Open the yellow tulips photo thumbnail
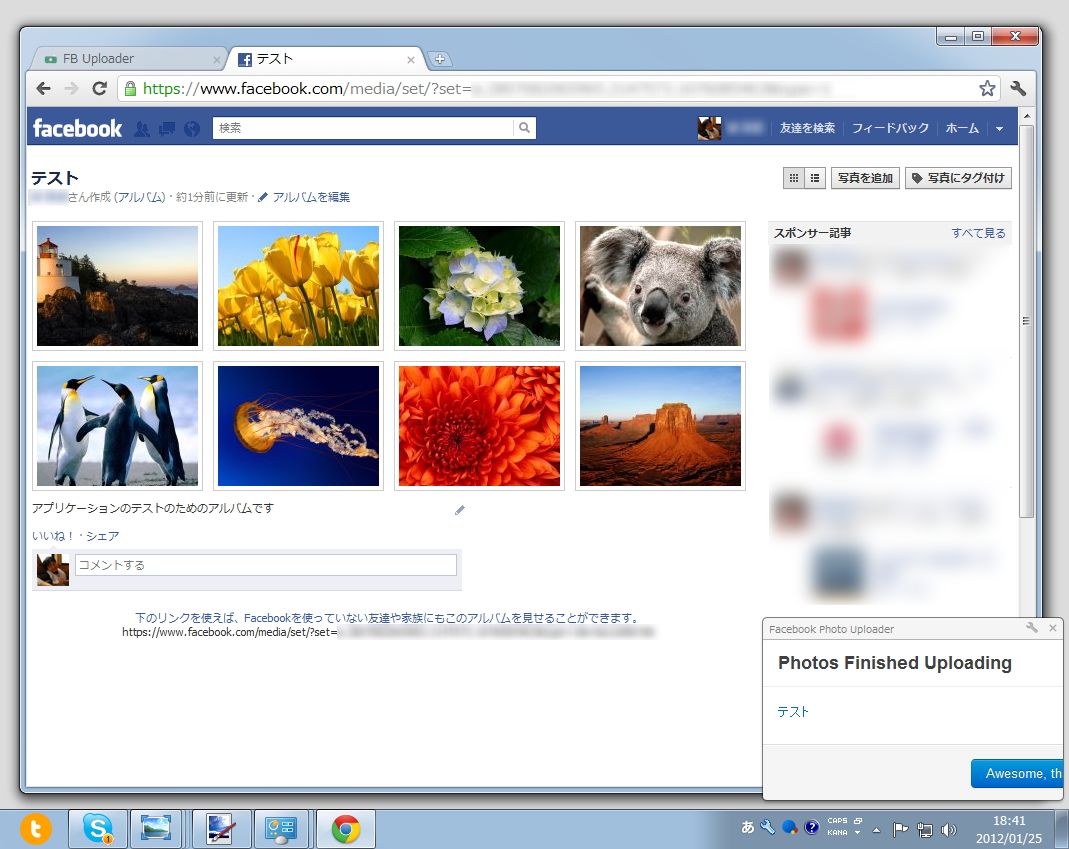Image resolution: width=1069 pixels, height=849 pixels. pos(299,286)
